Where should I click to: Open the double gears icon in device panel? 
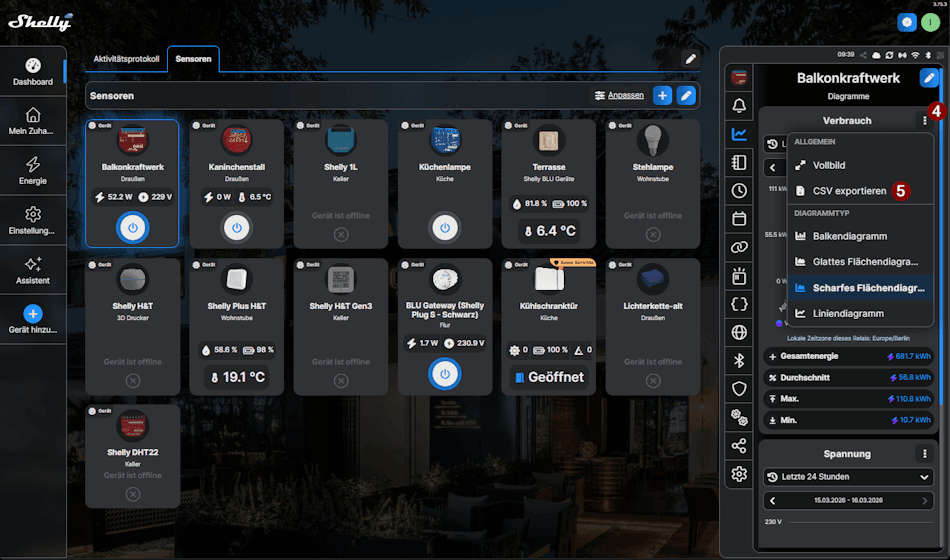click(739, 417)
